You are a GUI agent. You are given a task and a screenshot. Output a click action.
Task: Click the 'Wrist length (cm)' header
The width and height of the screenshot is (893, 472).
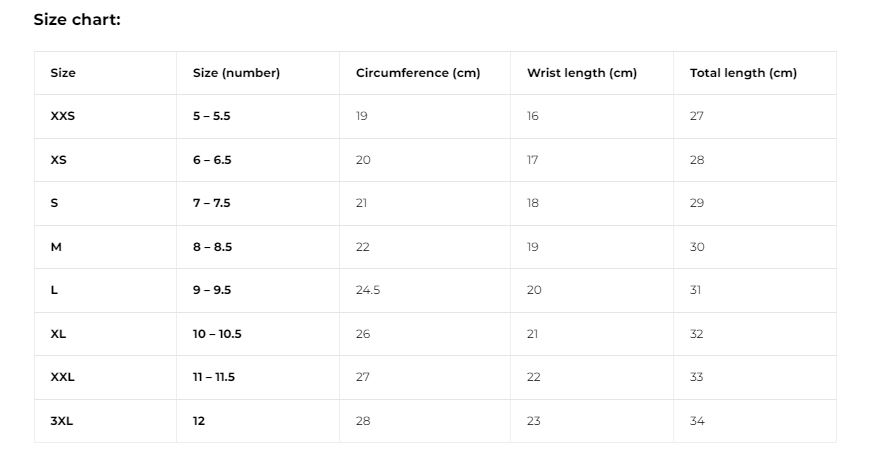click(582, 73)
